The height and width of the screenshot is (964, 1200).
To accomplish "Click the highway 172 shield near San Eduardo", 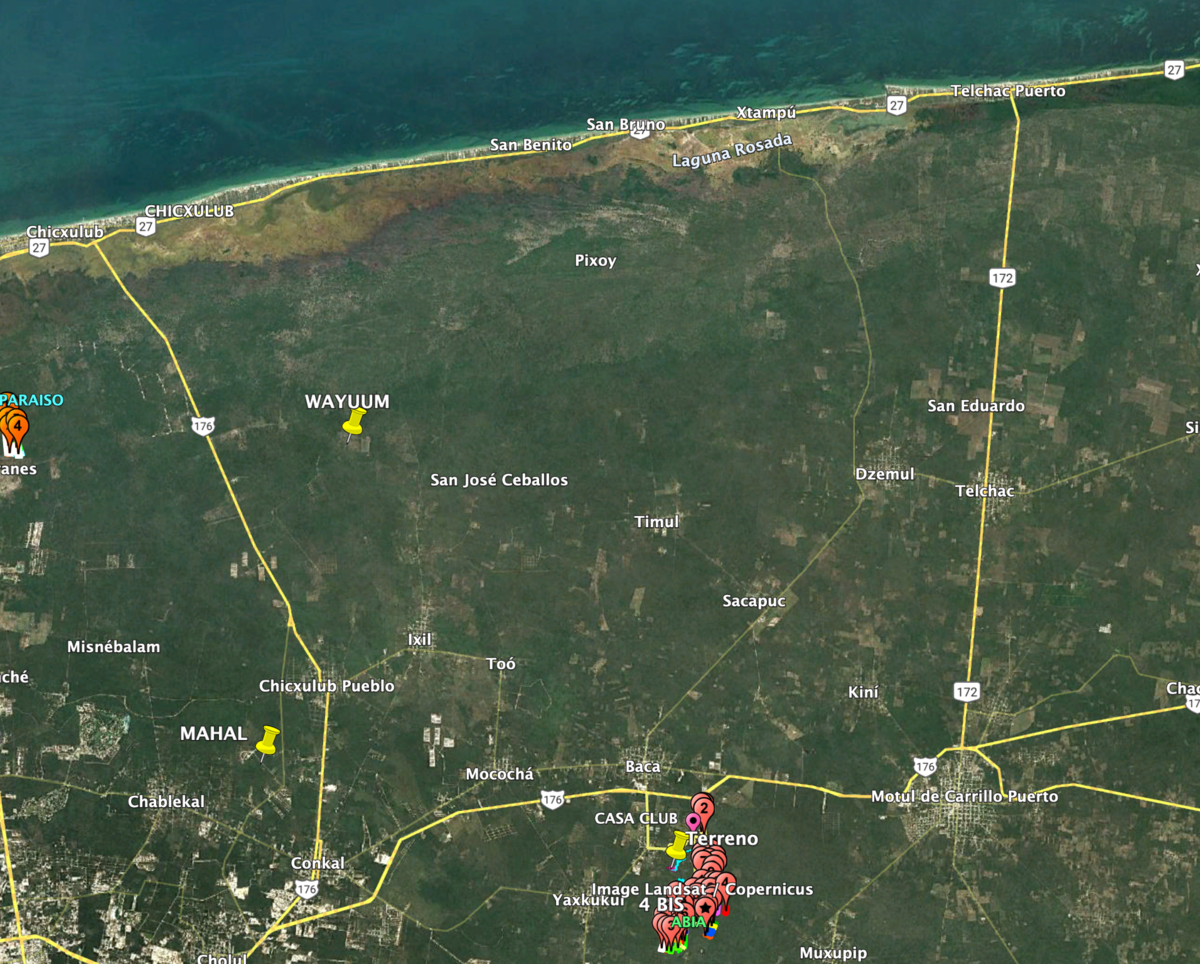I will point(1002,277).
